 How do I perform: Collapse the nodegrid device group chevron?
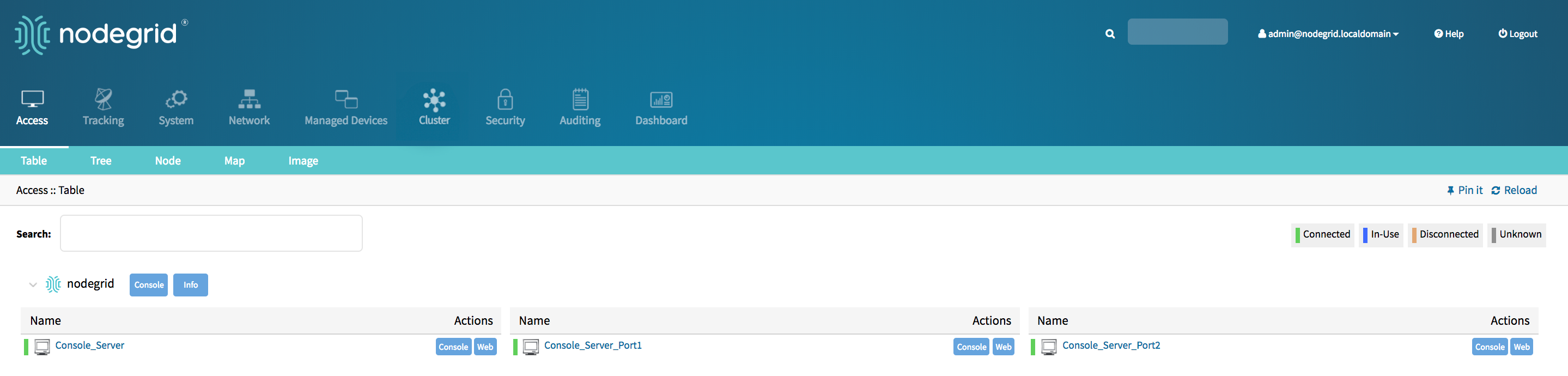tap(33, 285)
